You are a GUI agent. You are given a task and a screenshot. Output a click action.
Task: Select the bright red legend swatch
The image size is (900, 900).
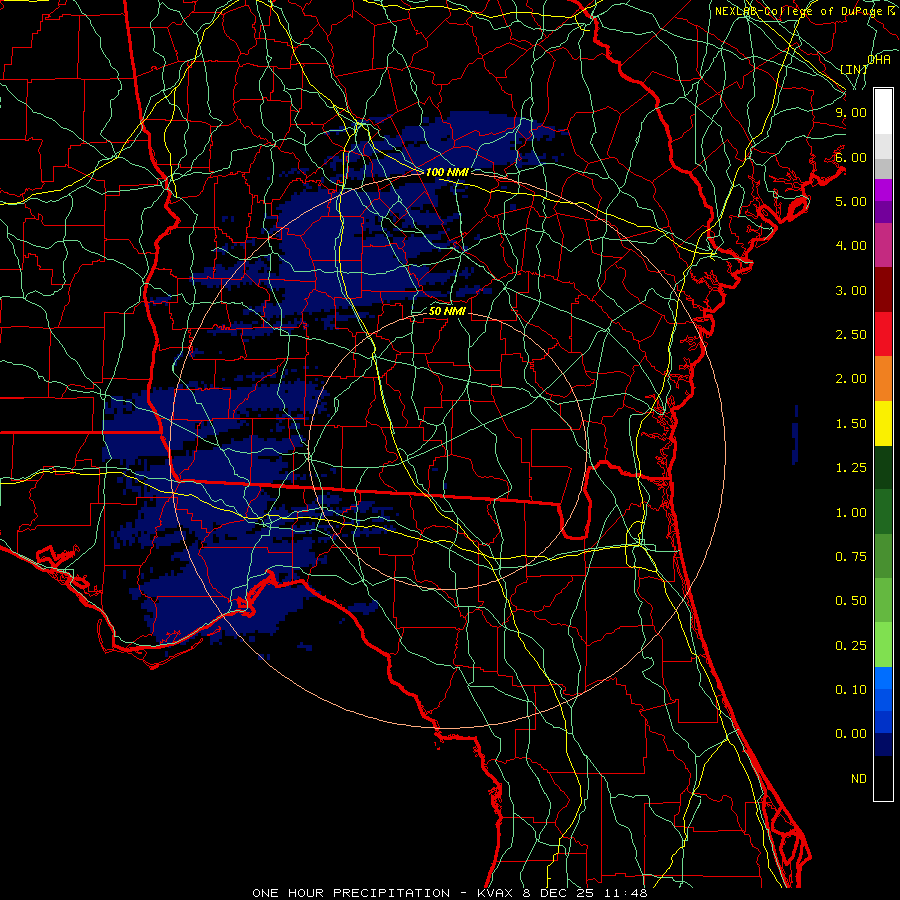(883, 334)
